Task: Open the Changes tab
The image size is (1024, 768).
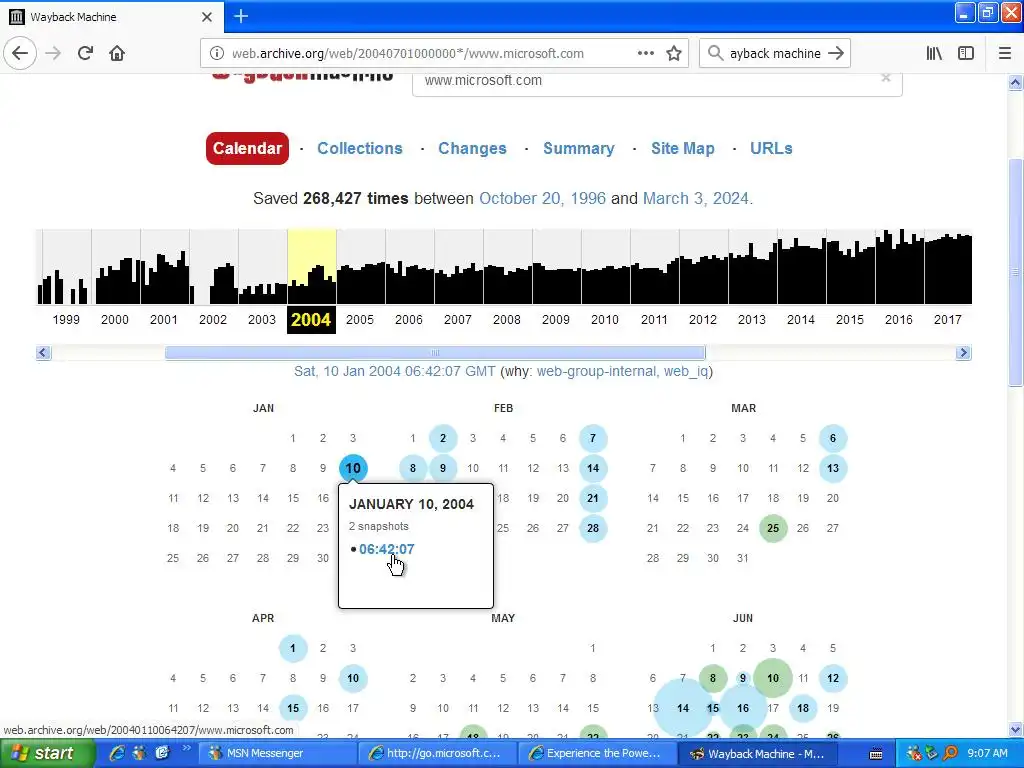Action: (x=472, y=148)
